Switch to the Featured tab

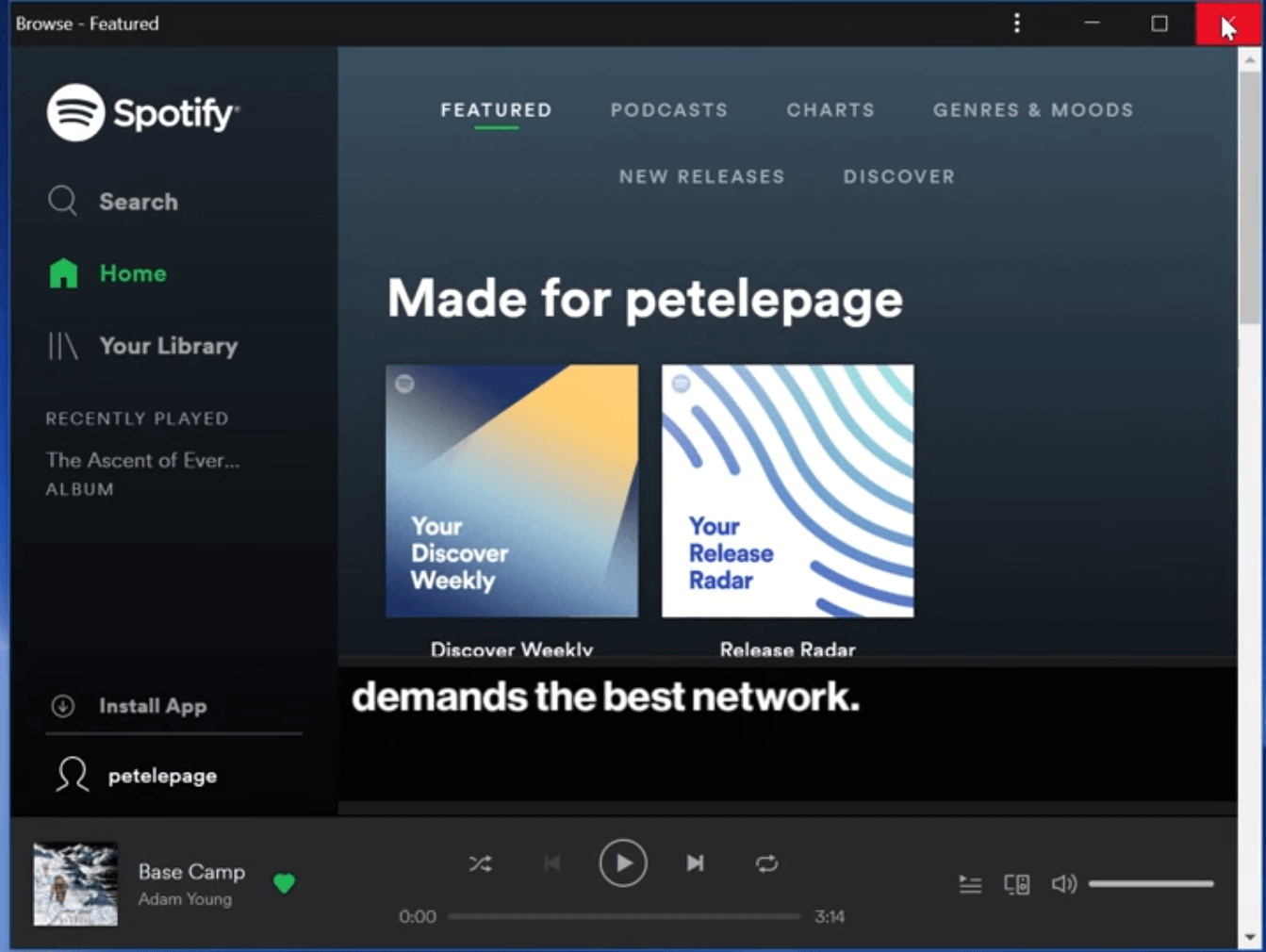point(496,110)
